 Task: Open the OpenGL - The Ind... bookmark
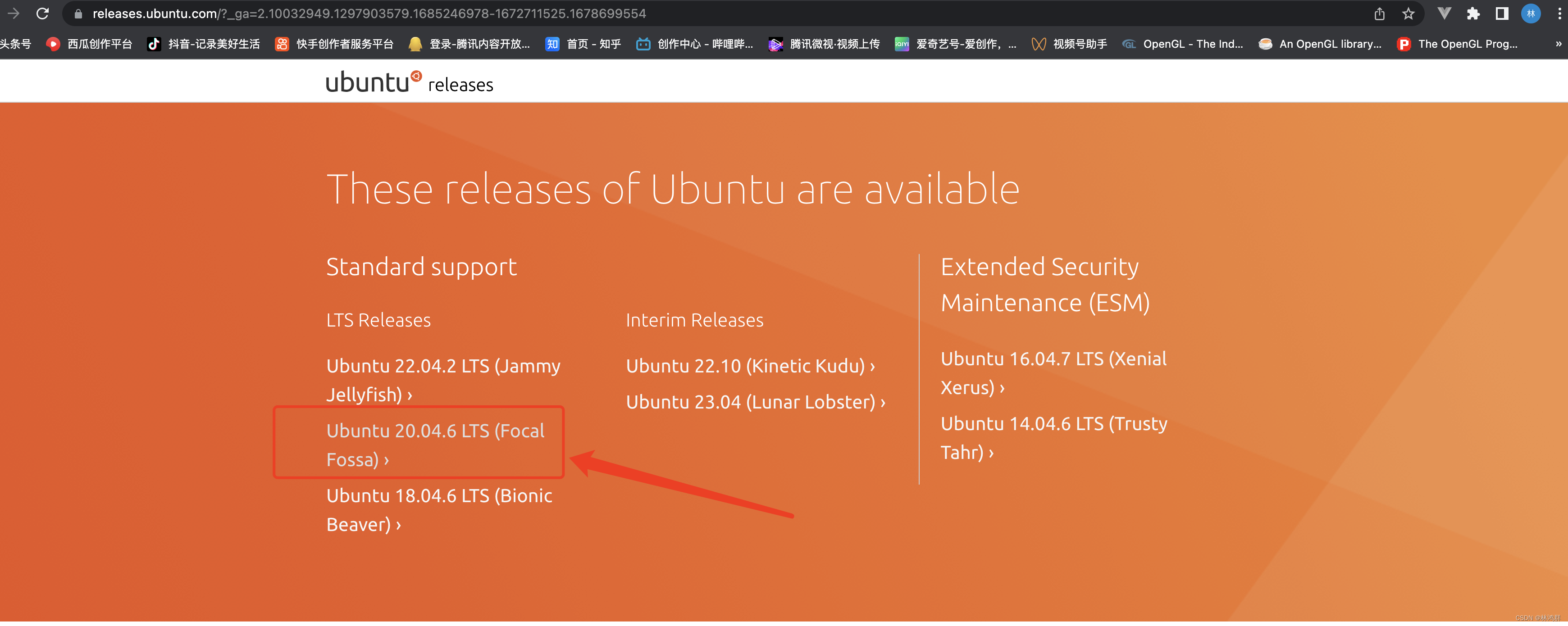tap(1182, 44)
